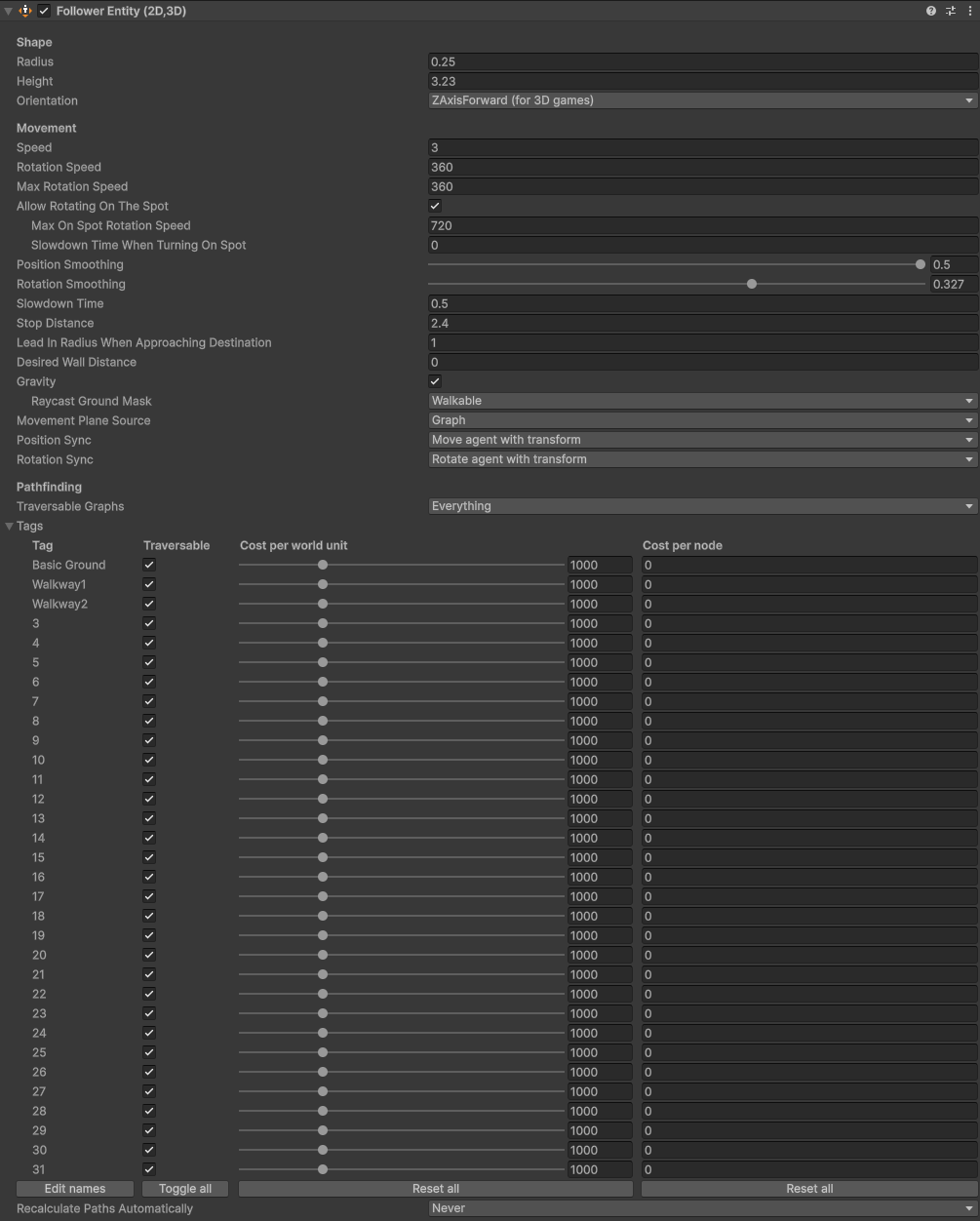Click the Edit names button
Viewport: 980px width, 1221px height.
(x=75, y=1189)
